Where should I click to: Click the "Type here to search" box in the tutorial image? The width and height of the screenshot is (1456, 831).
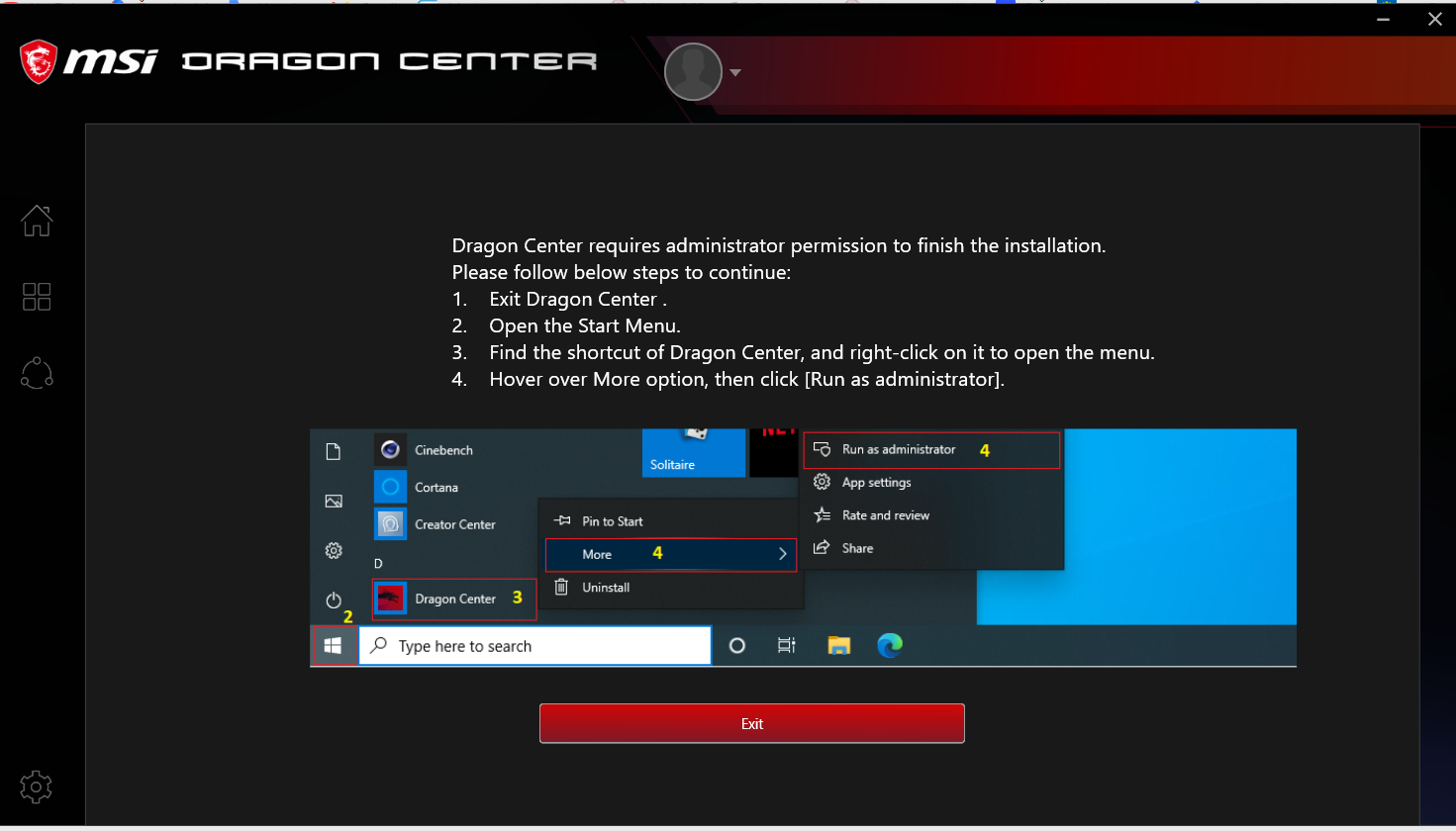pos(534,645)
